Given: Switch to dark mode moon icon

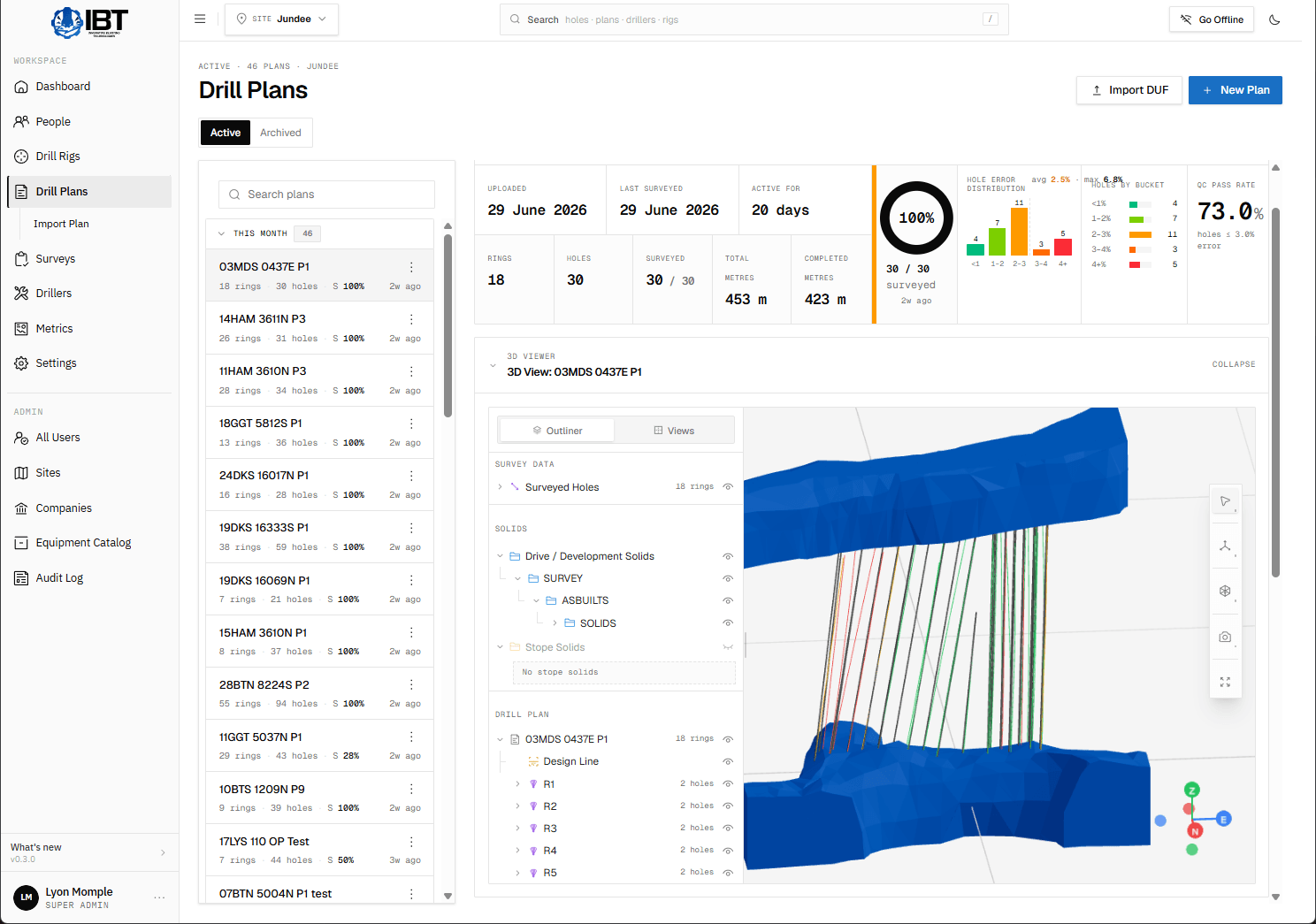Looking at the screenshot, I should [x=1274, y=19].
